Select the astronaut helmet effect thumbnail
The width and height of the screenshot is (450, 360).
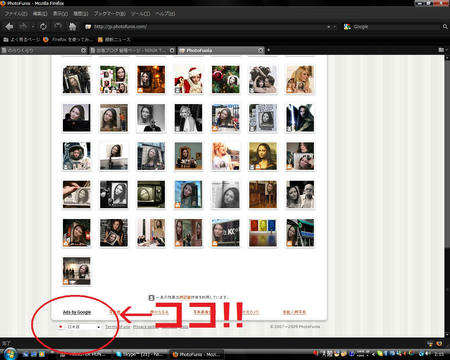pos(76,156)
